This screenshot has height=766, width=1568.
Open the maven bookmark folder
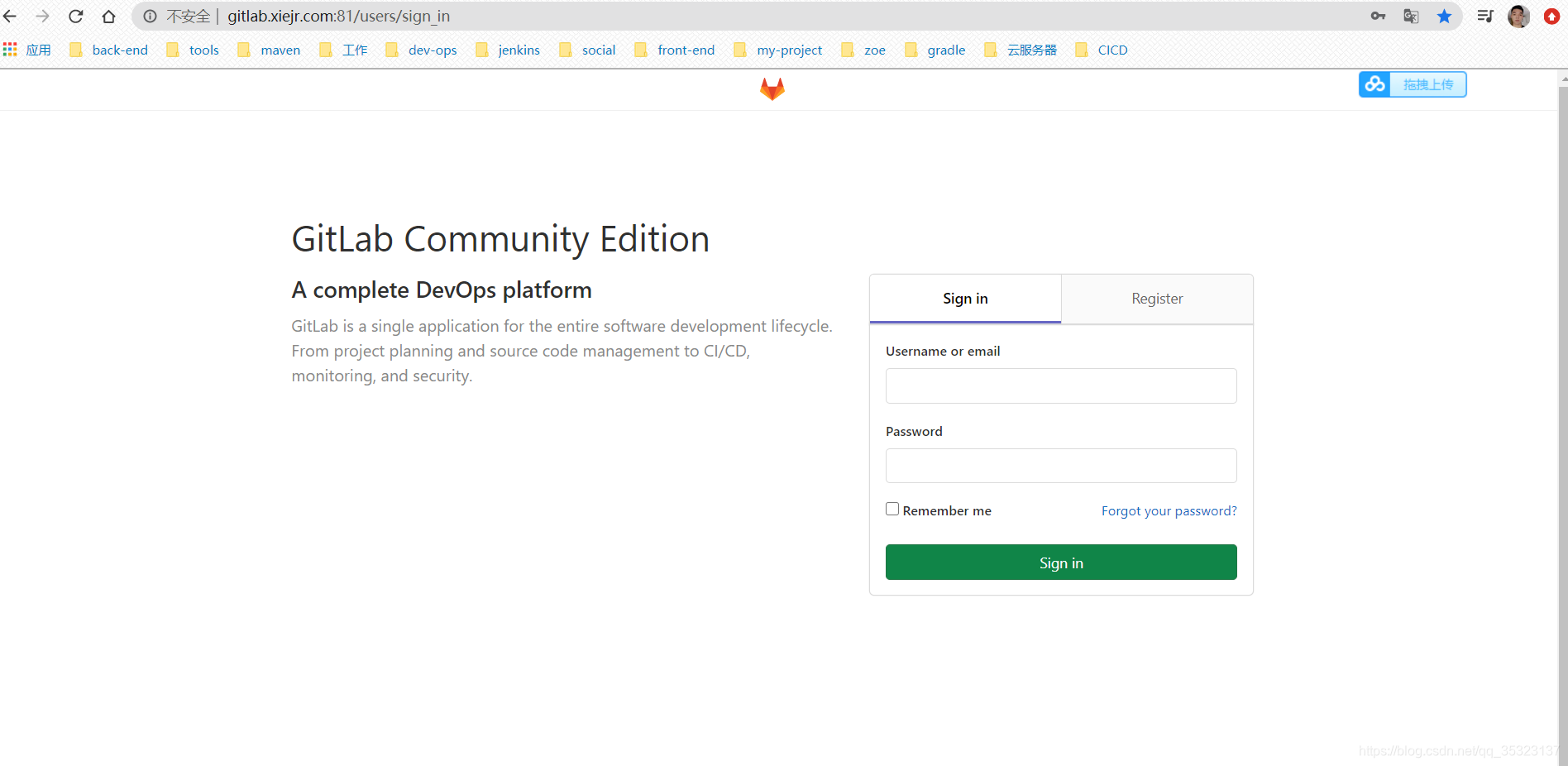coord(269,50)
